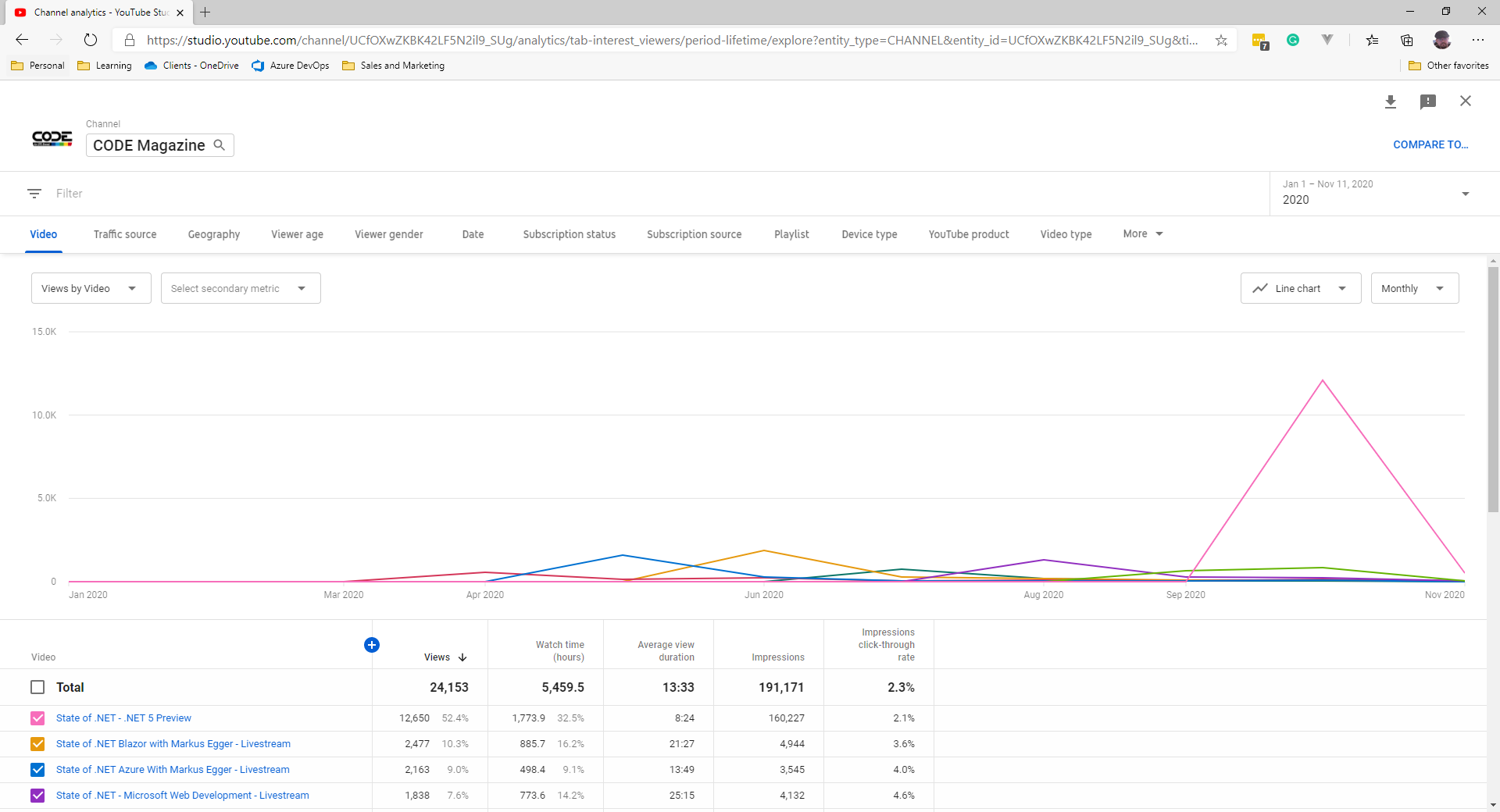Open the Other favorites folder
This screenshot has height=812, width=1500.
[x=1449, y=66]
